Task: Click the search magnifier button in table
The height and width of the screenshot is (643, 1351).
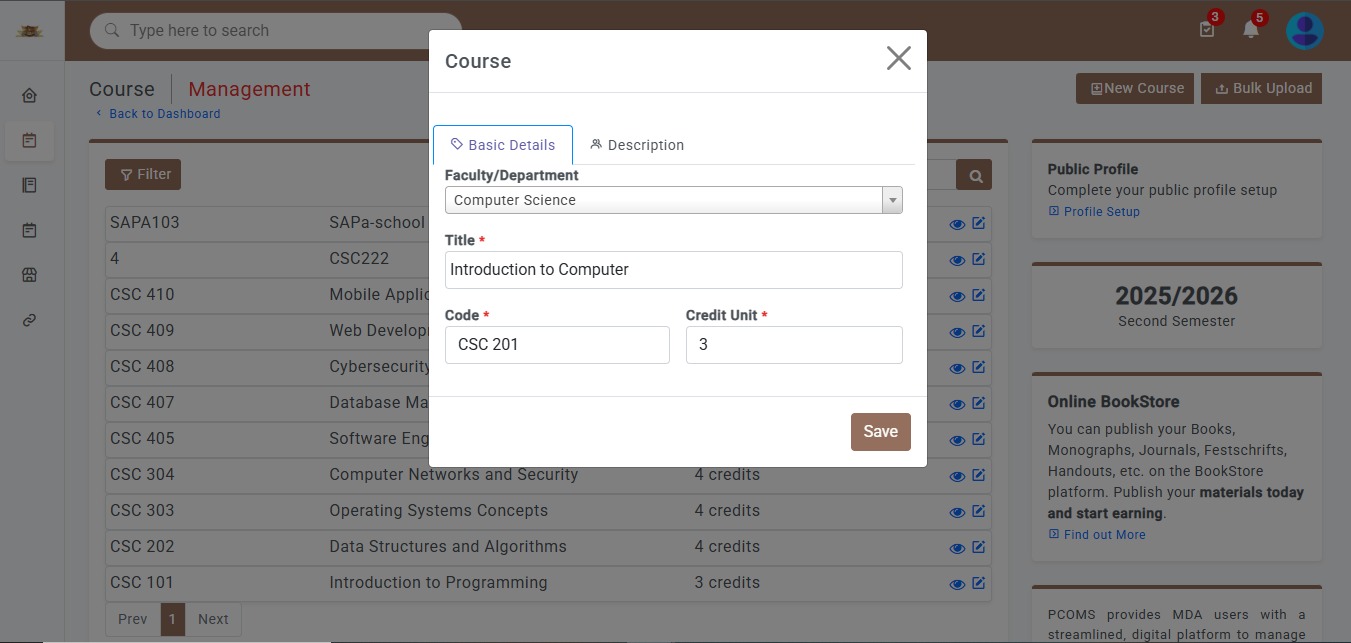Action: (x=974, y=176)
